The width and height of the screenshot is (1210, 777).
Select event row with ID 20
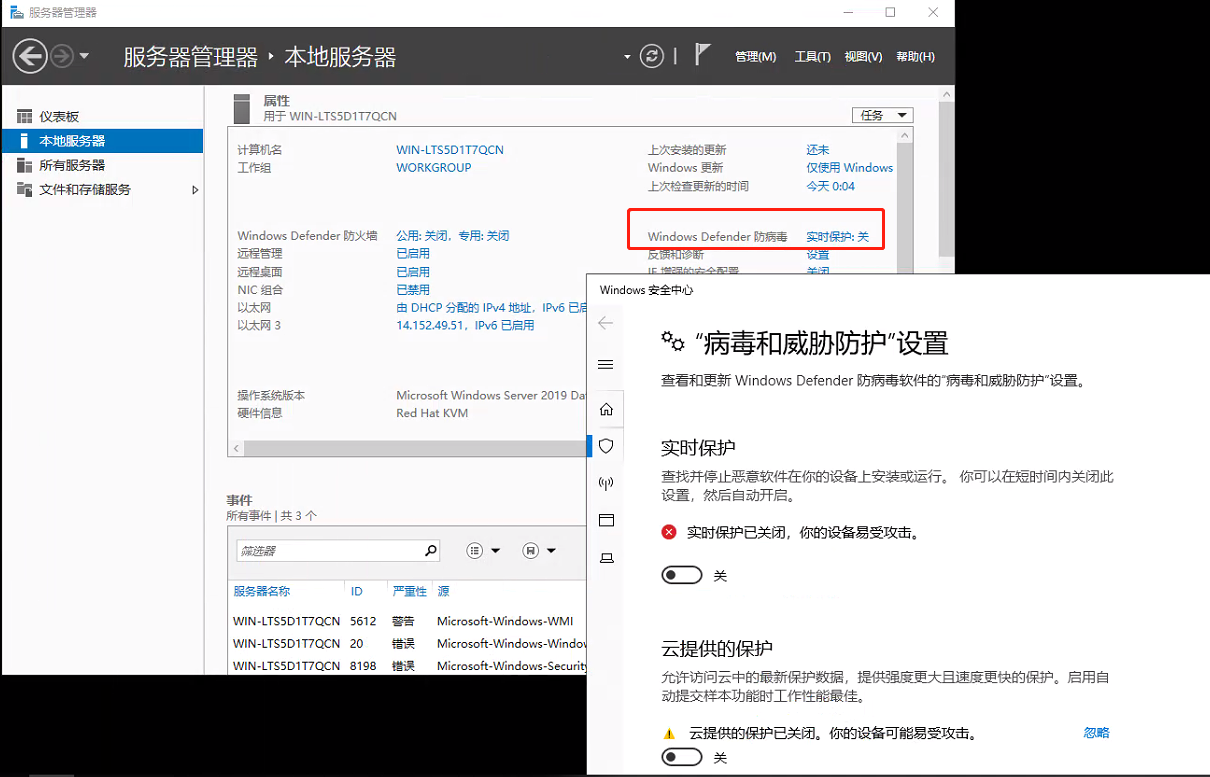pyautogui.click(x=407, y=643)
